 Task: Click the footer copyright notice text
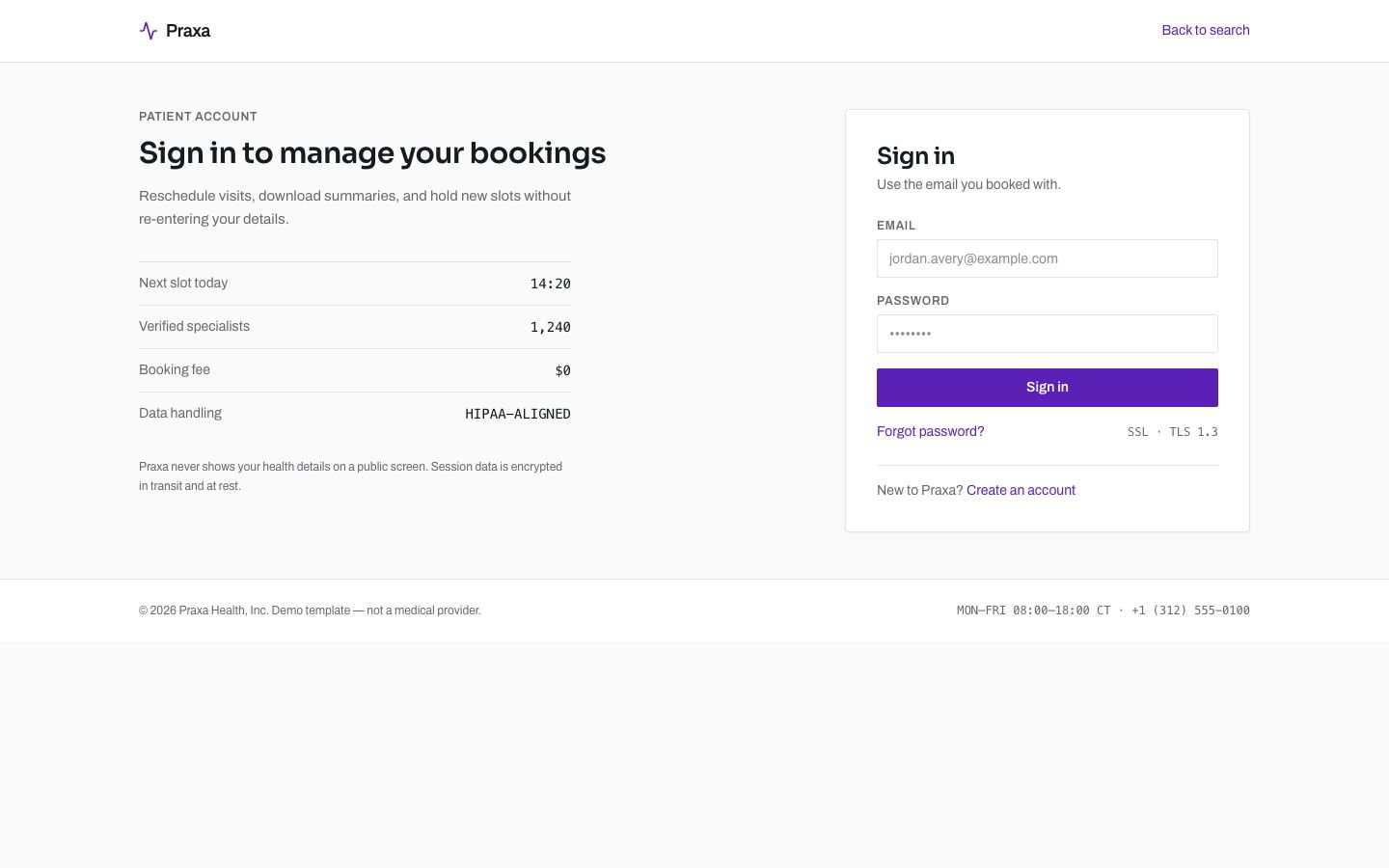pos(310,610)
